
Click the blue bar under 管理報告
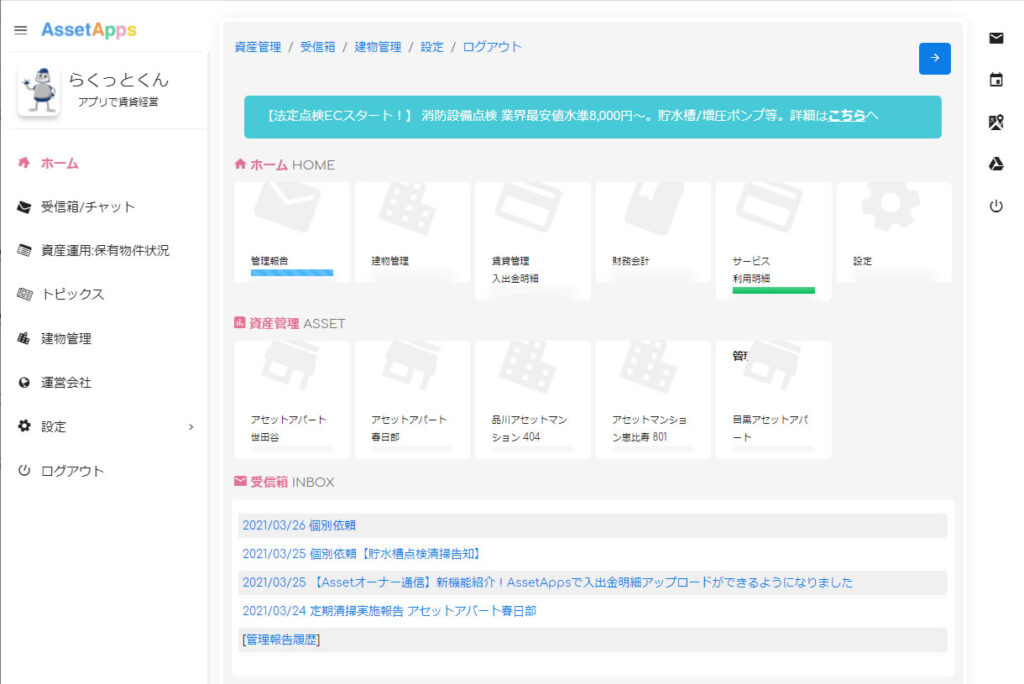click(x=292, y=273)
